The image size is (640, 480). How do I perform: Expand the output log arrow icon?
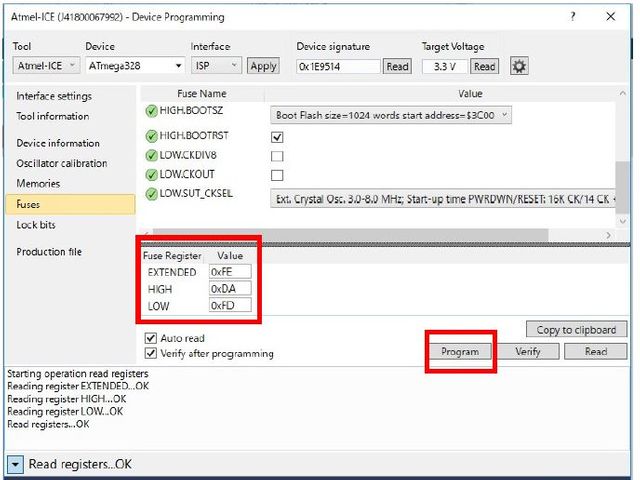pyautogui.click(x=16, y=465)
